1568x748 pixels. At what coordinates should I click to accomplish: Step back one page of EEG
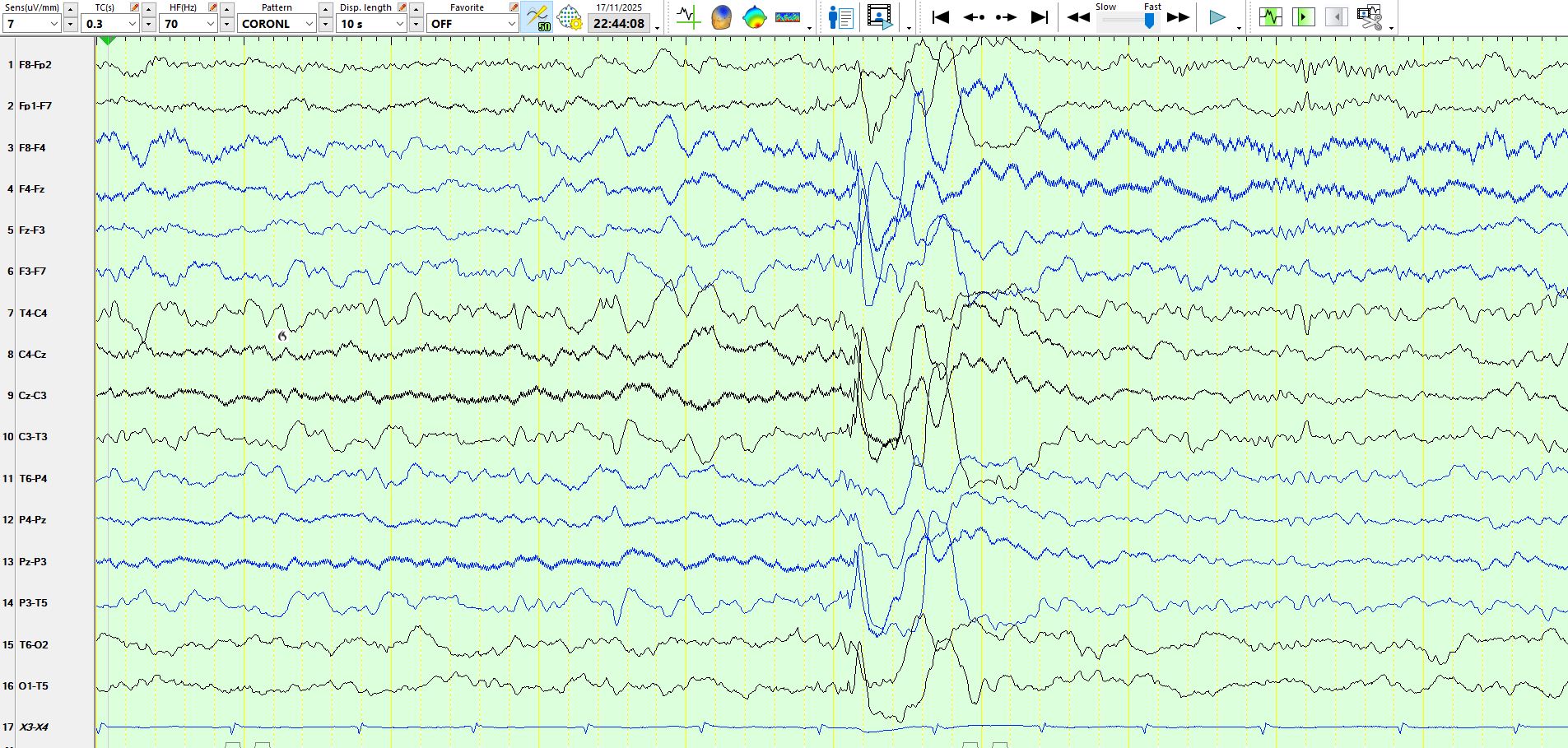pyautogui.click(x=974, y=17)
